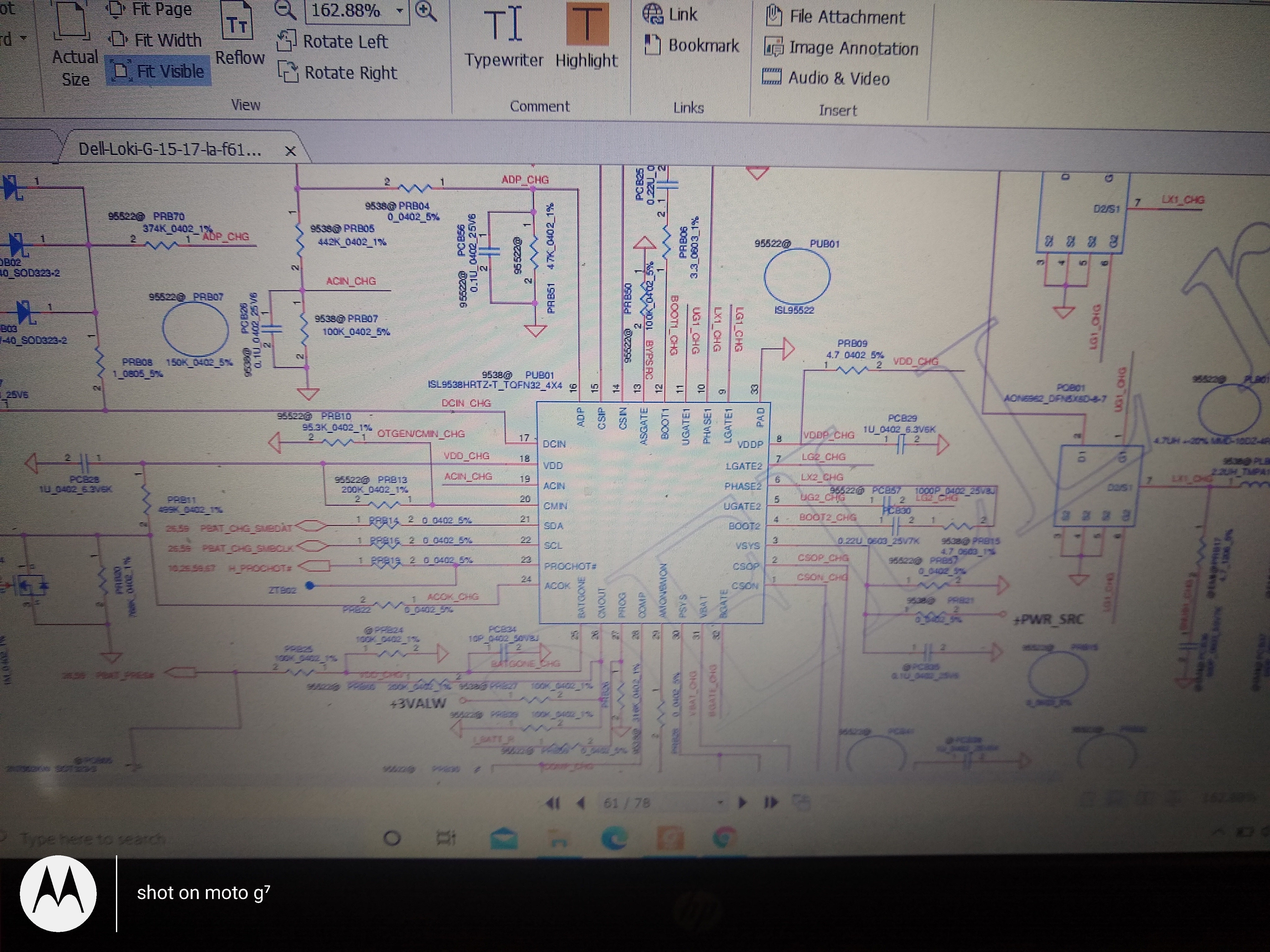This screenshot has height=952, width=1270.
Task: Toggle the highlighted Fit Visible option
Action: tap(158, 72)
